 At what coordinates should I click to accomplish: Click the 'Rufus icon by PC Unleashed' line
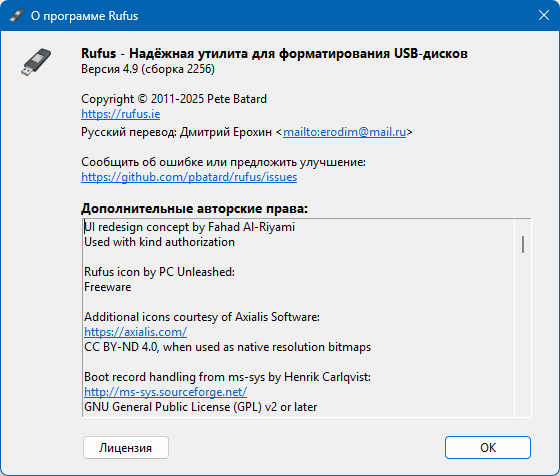click(x=160, y=272)
